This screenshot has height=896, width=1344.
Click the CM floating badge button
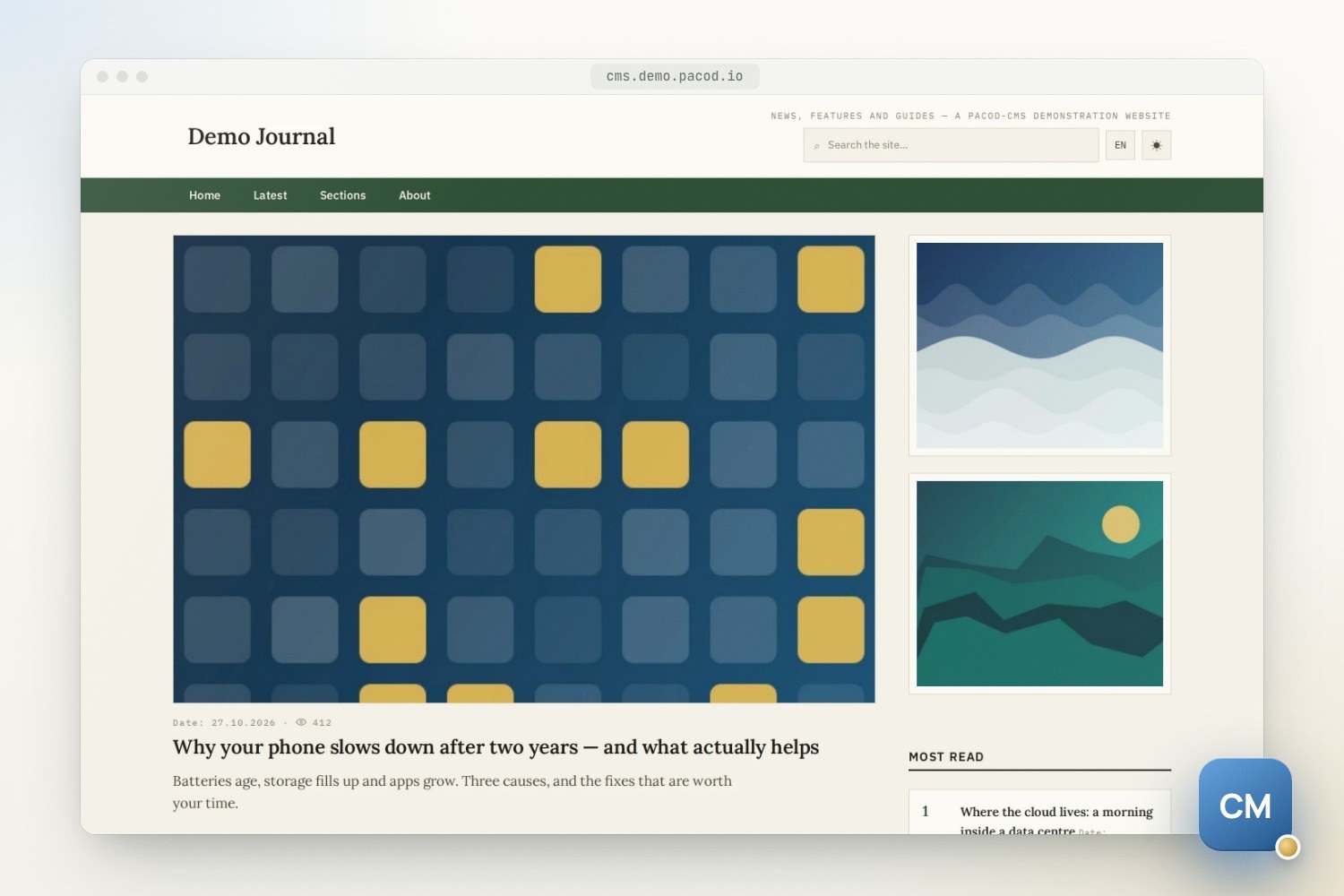1245,805
